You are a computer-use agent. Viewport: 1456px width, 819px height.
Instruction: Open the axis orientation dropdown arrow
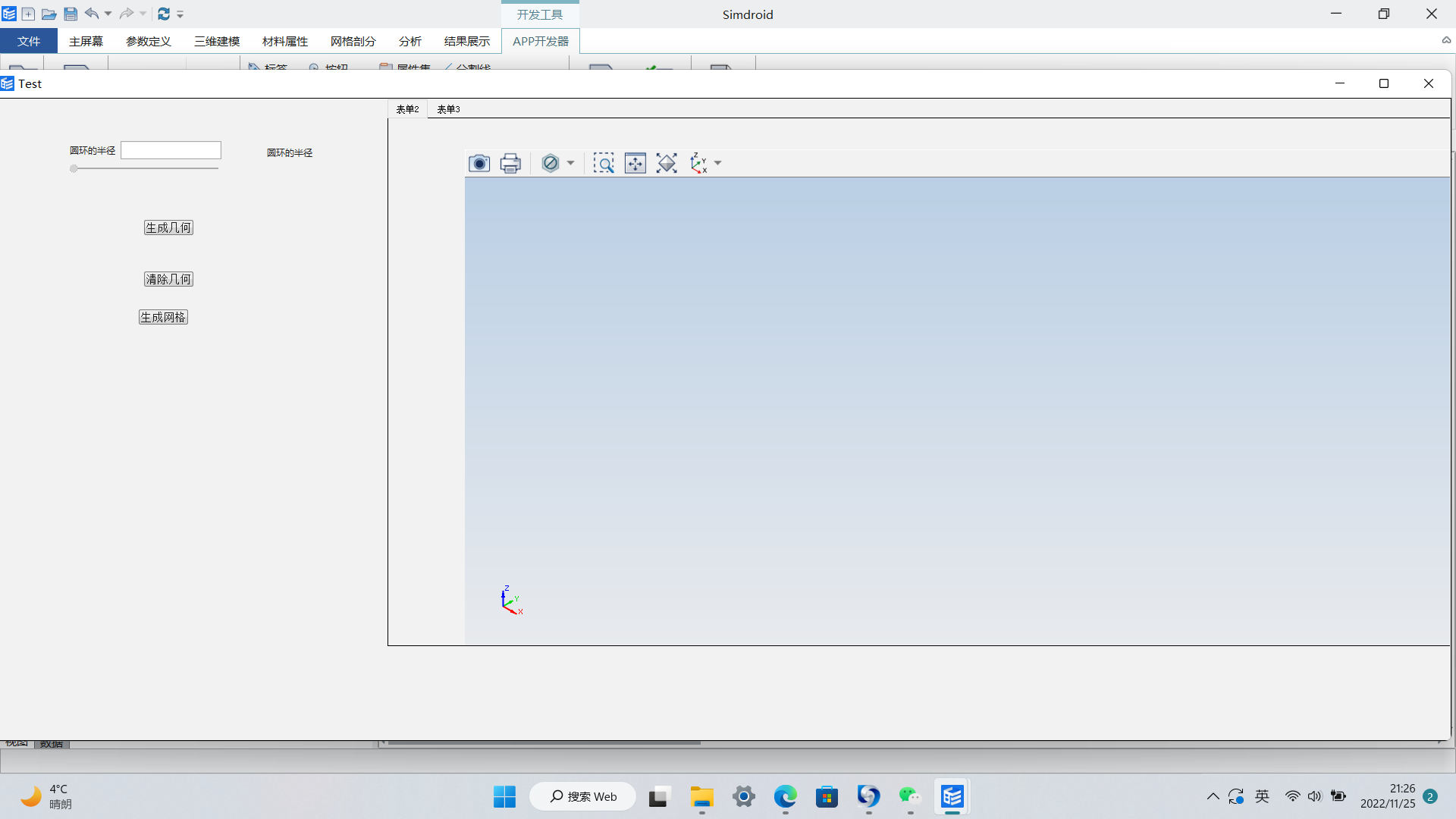point(717,163)
